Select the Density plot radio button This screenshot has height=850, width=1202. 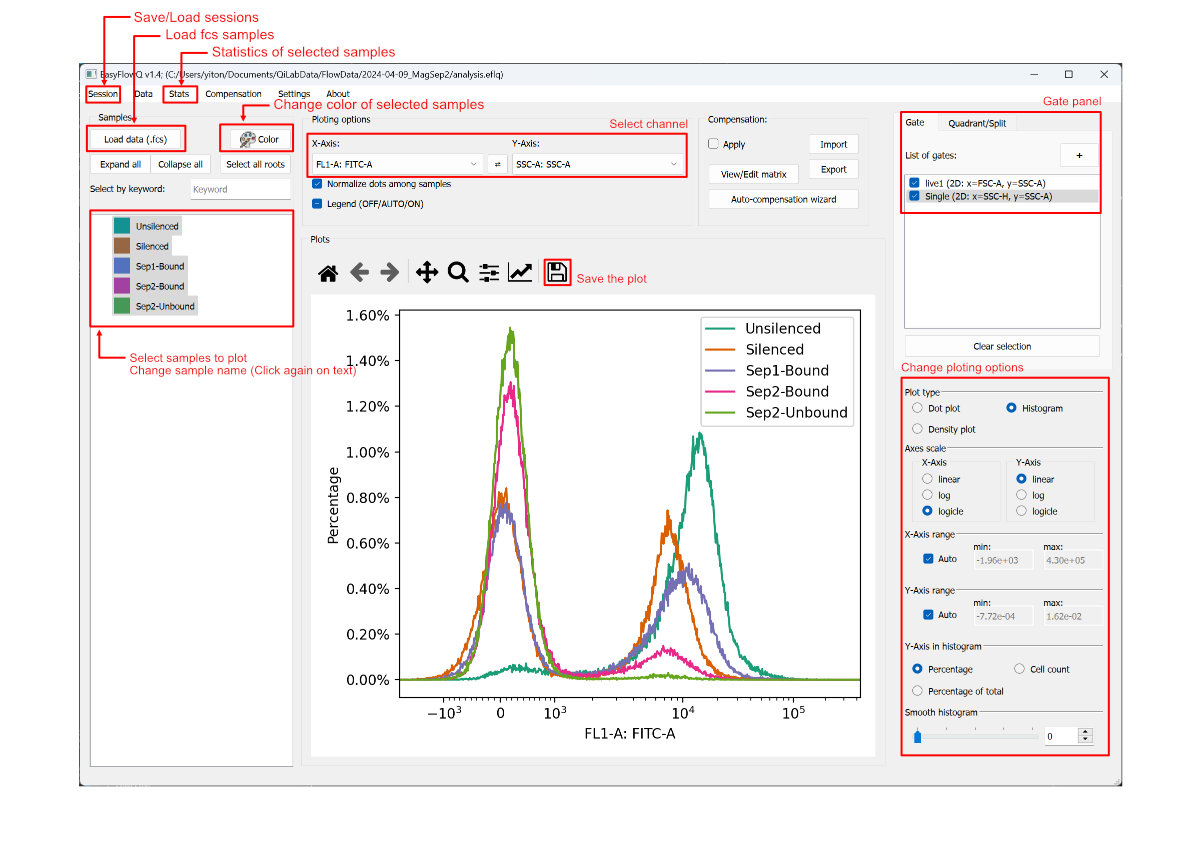point(918,429)
